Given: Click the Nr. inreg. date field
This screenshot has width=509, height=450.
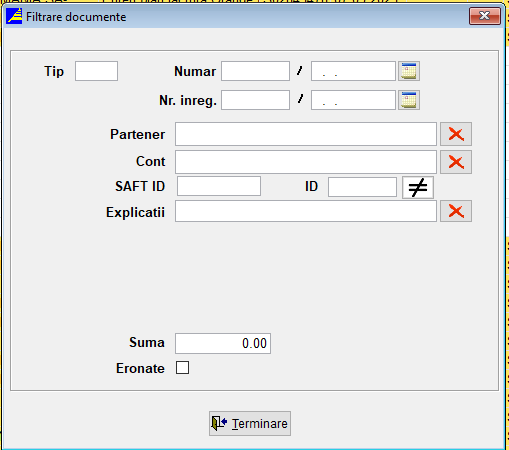Looking at the screenshot, I should coord(353,100).
